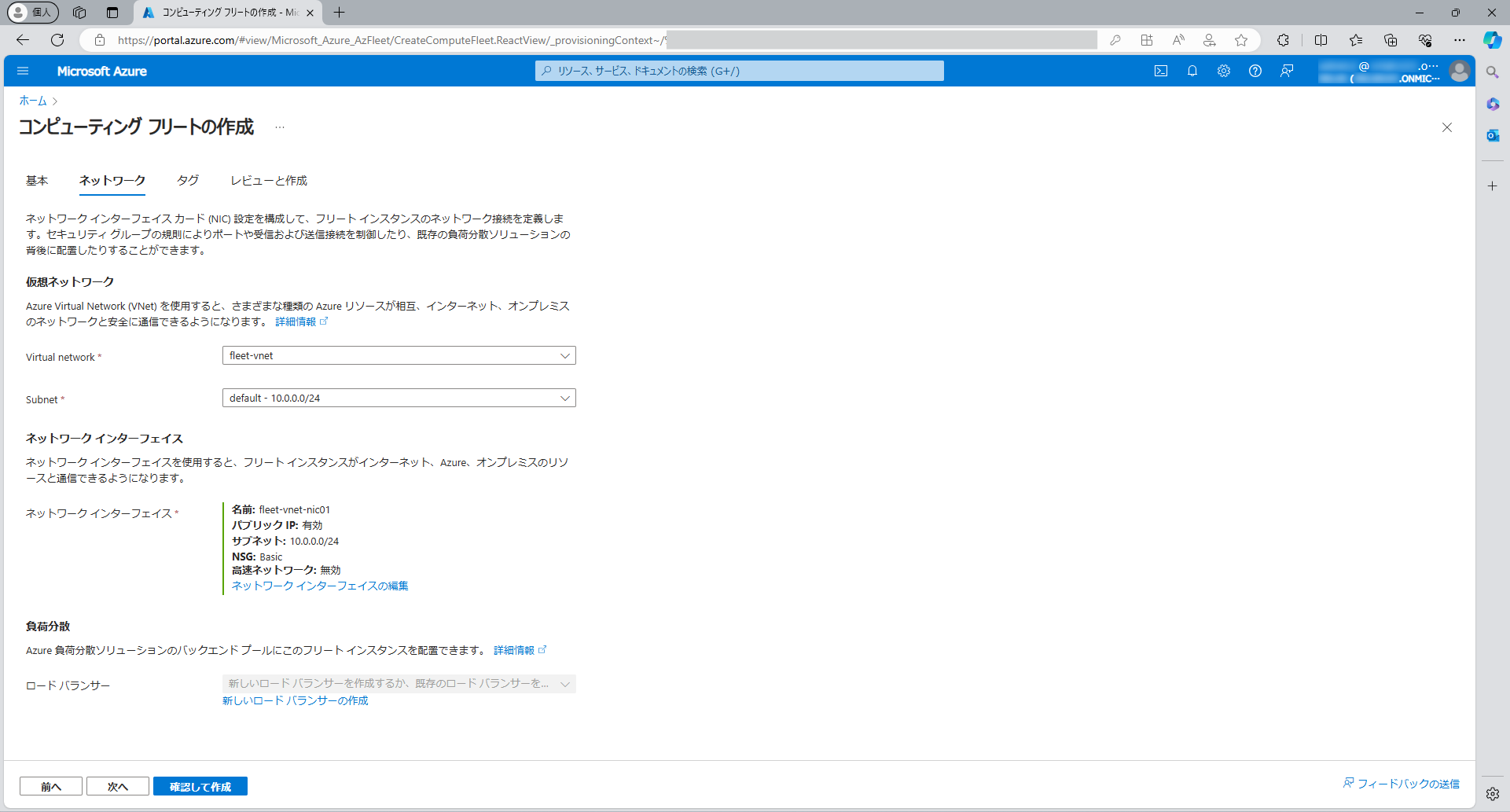Screen dimensions: 1510x812
Task: Open the workspaces icon in title bar
Action: [79, 13]
